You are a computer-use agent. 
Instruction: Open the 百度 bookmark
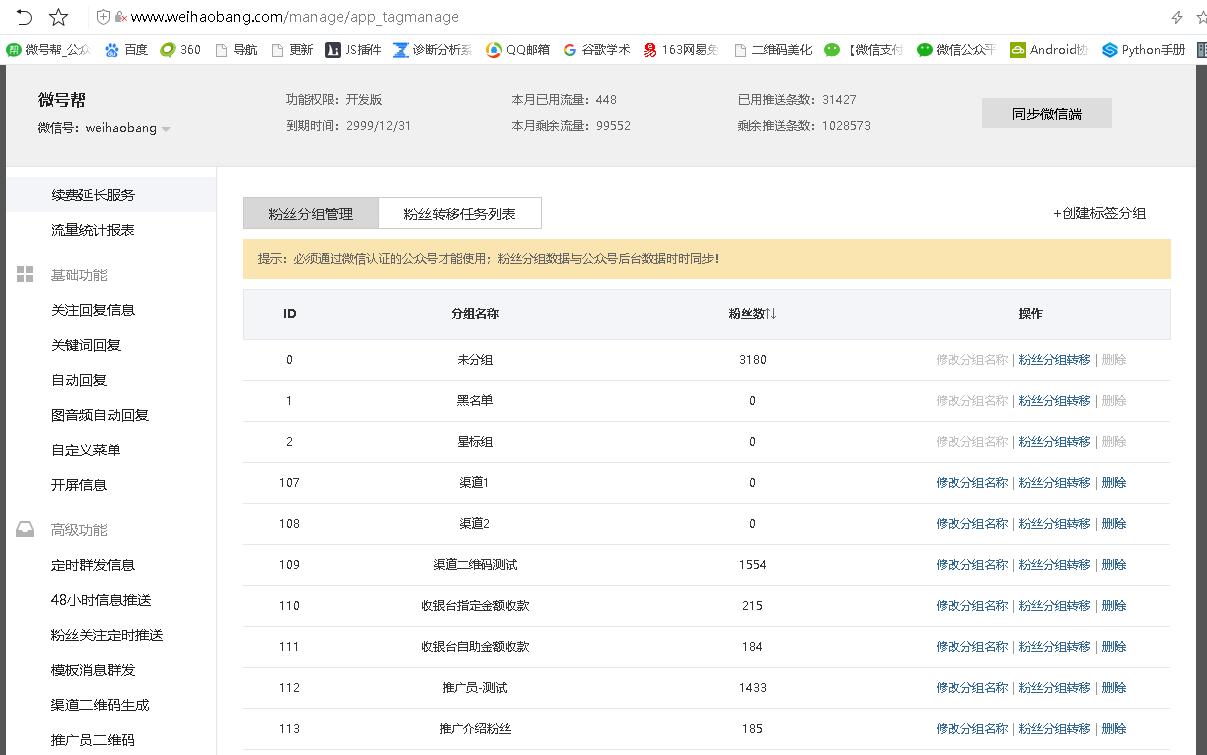click(126, 49)
